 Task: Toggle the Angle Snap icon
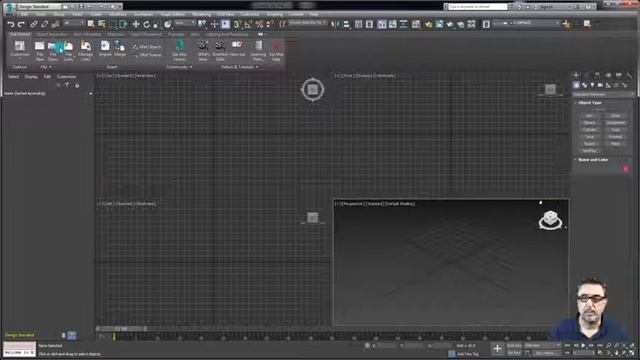click(x=248, y=24)
